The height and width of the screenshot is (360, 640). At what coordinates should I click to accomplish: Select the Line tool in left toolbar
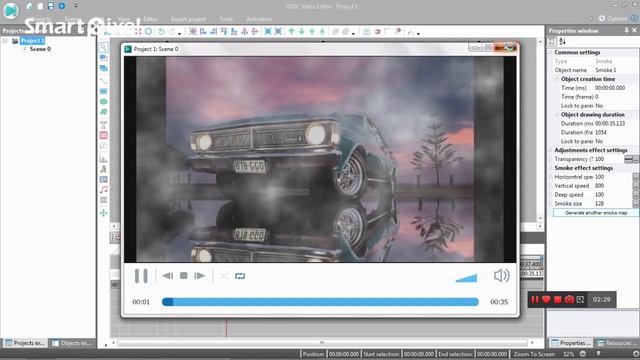103,80
